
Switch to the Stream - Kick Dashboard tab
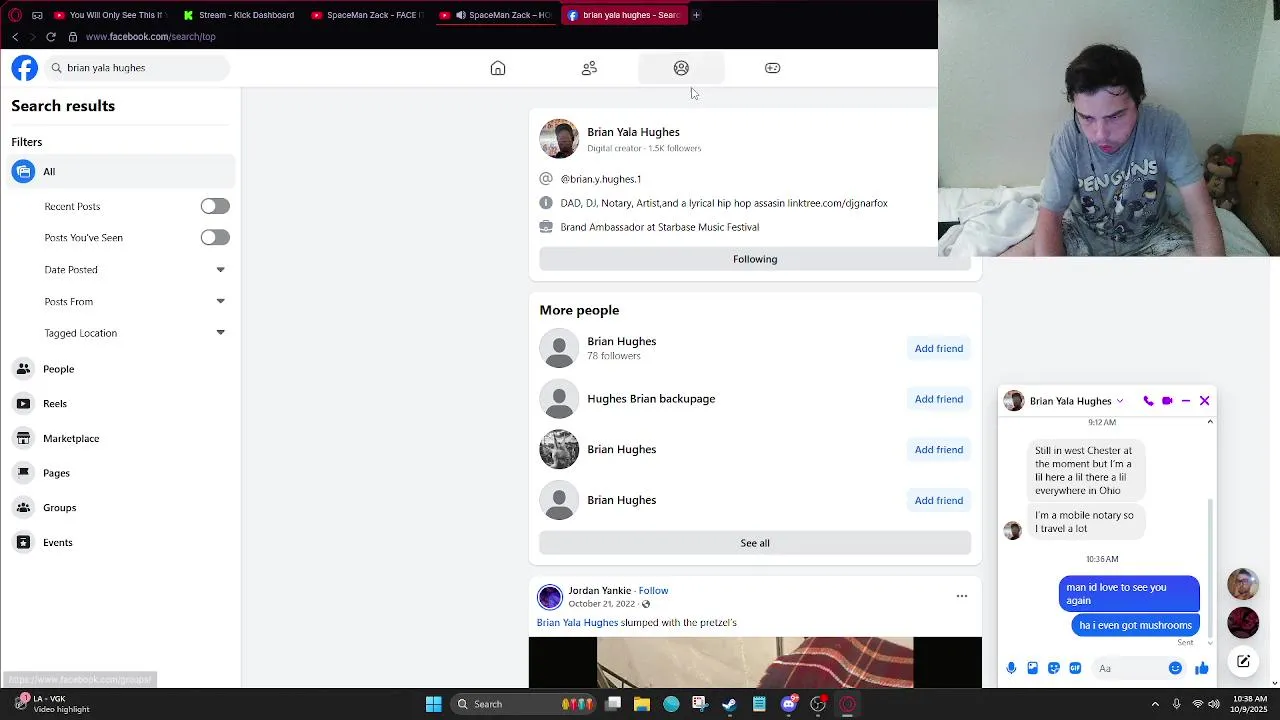coord(239,15)
